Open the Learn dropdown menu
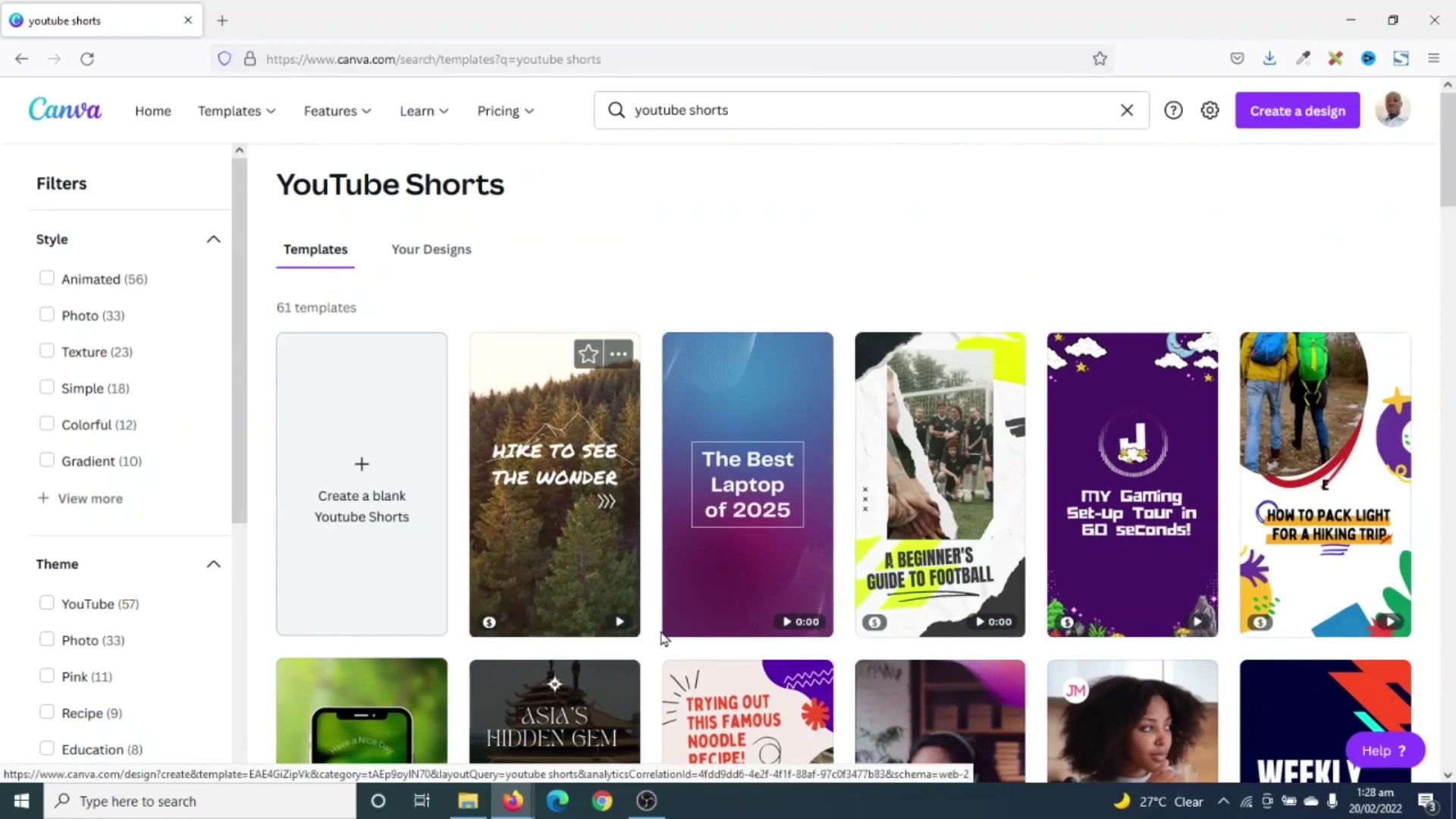The height and width of the screenshot is (819, 1456). [424, 111]
